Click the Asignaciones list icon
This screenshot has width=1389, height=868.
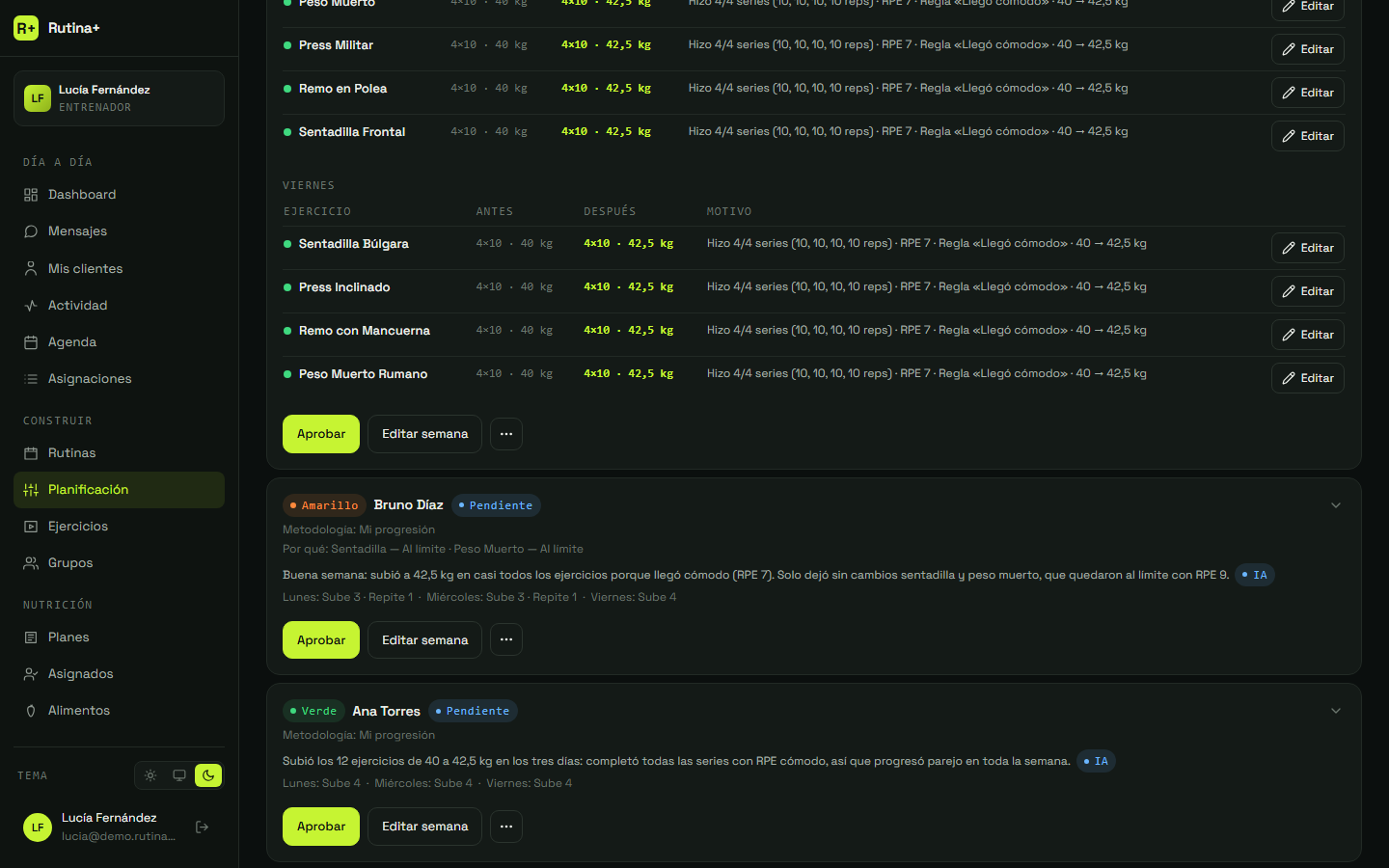click(31, 379)
